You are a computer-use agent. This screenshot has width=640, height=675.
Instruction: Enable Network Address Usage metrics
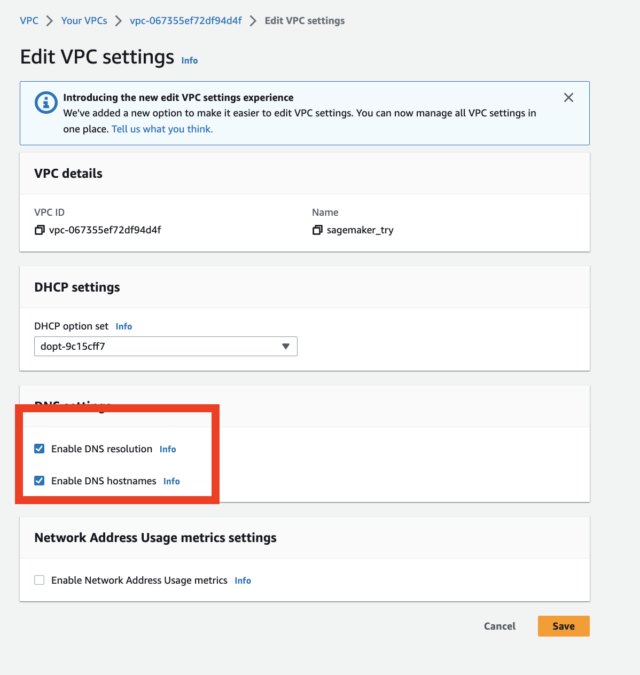click(39, 580)
